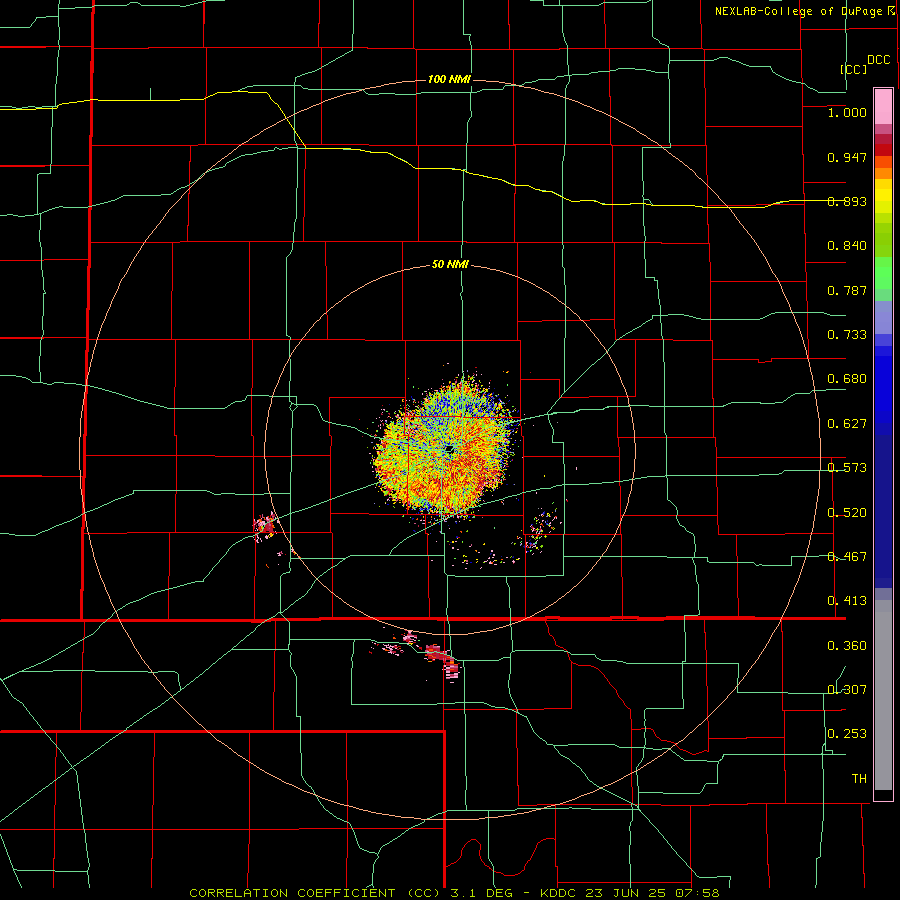Click the TH threshold label
This screenshot has height=900, width=900.
click(x=859, y=779)
